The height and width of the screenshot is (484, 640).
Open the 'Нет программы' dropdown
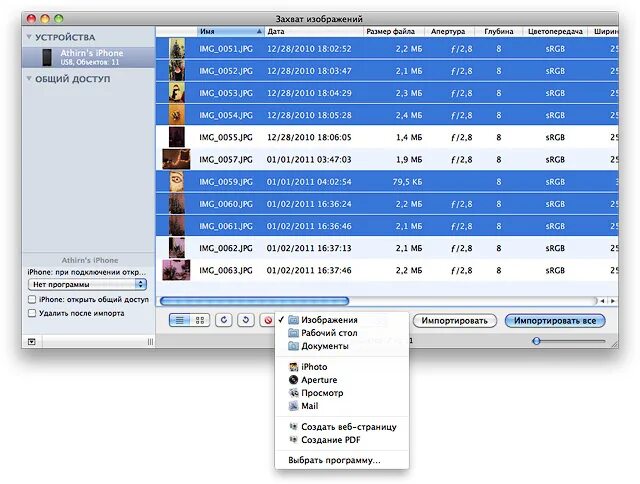tap(87, 284)
